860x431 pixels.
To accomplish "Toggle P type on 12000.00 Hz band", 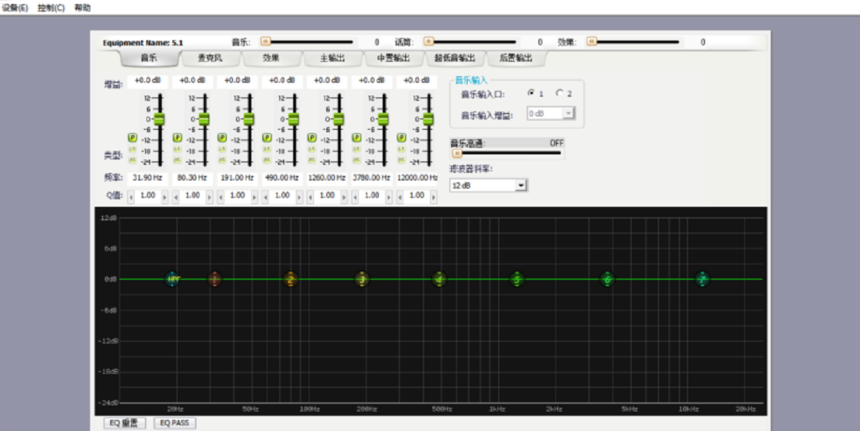I will [x=401, y=138].
